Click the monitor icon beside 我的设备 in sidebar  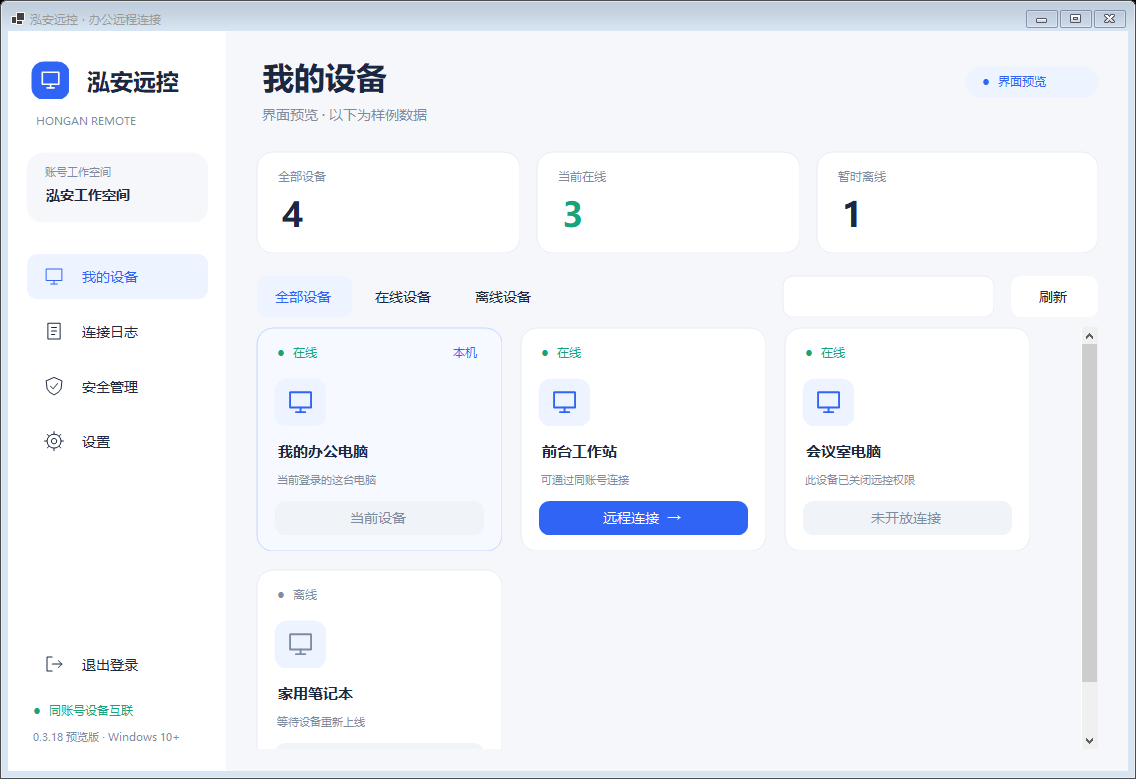[54, 276]
